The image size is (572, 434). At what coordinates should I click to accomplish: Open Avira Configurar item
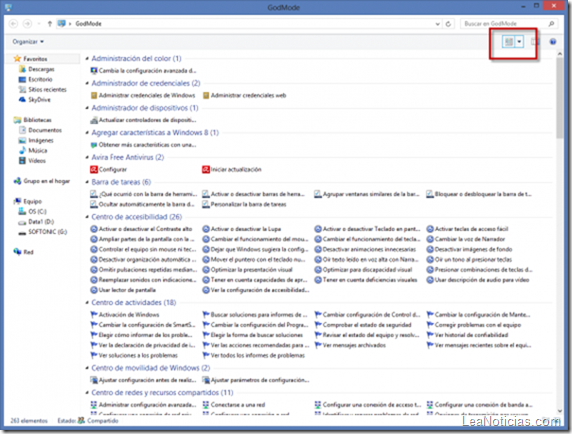click(109, 170)
